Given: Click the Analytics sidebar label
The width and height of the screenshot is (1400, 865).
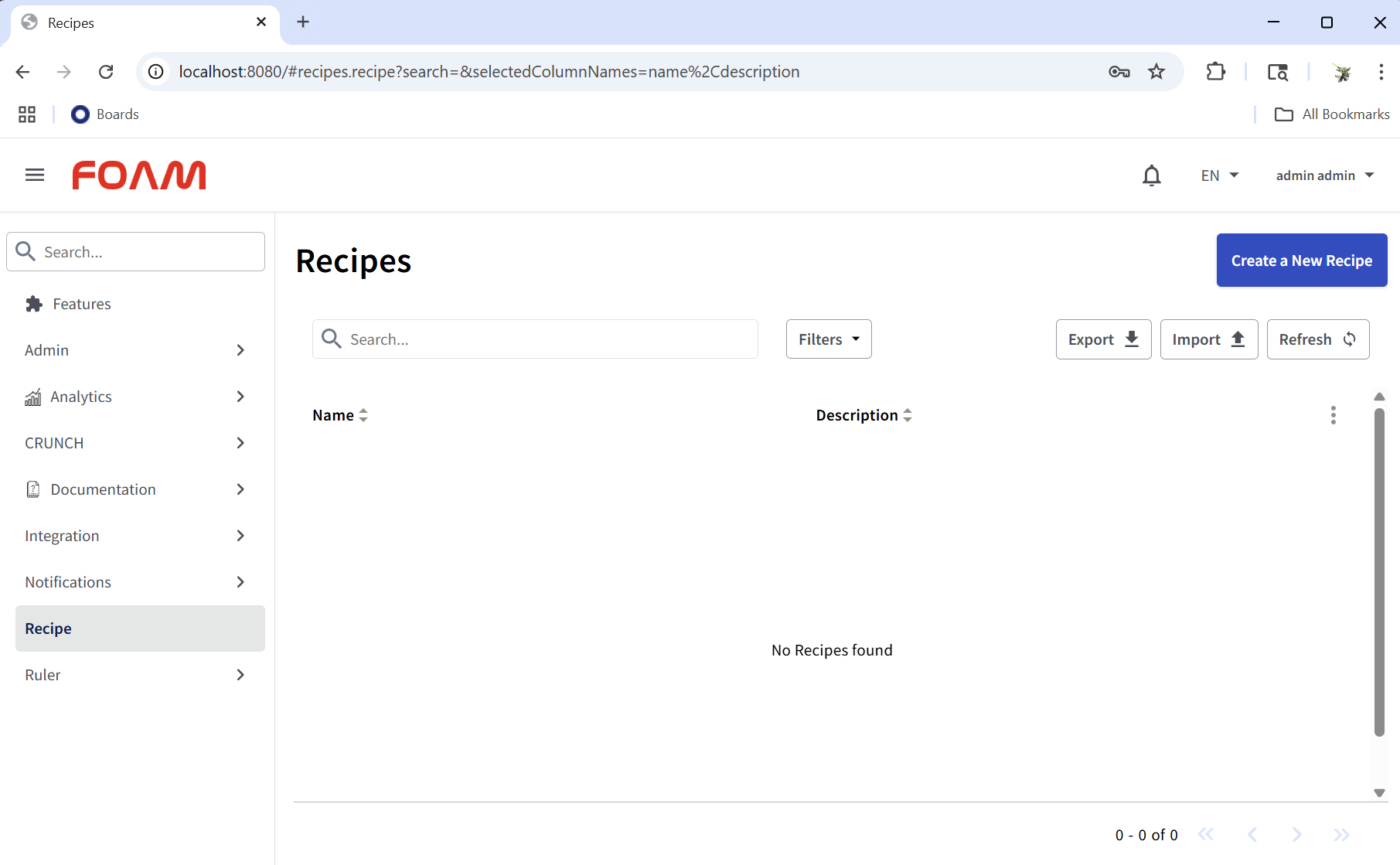Looking at the screenshot, I should [81, 397].
